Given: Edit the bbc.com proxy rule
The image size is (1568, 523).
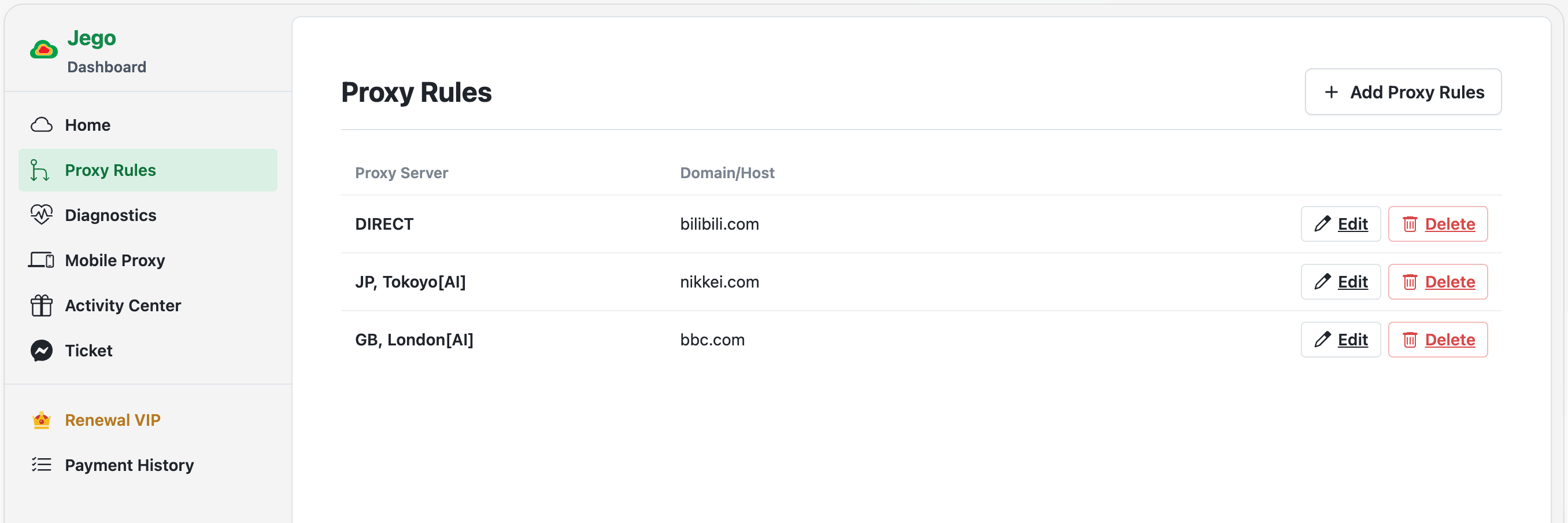Looking at the screenshot, I should (1340, 340).
